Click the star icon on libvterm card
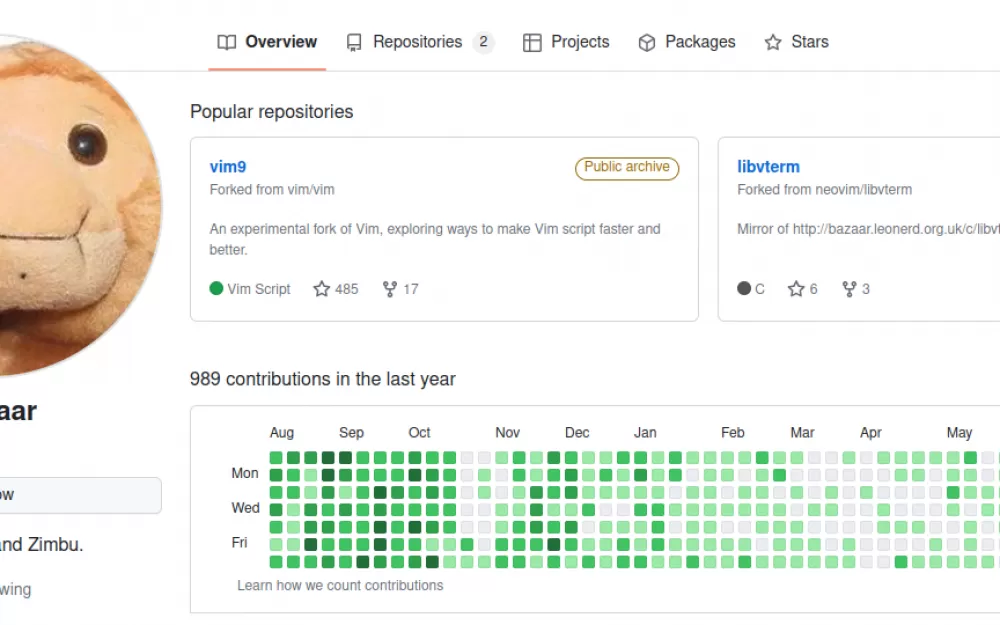Screen dimensions: 1000x625 tap(796, 289)
